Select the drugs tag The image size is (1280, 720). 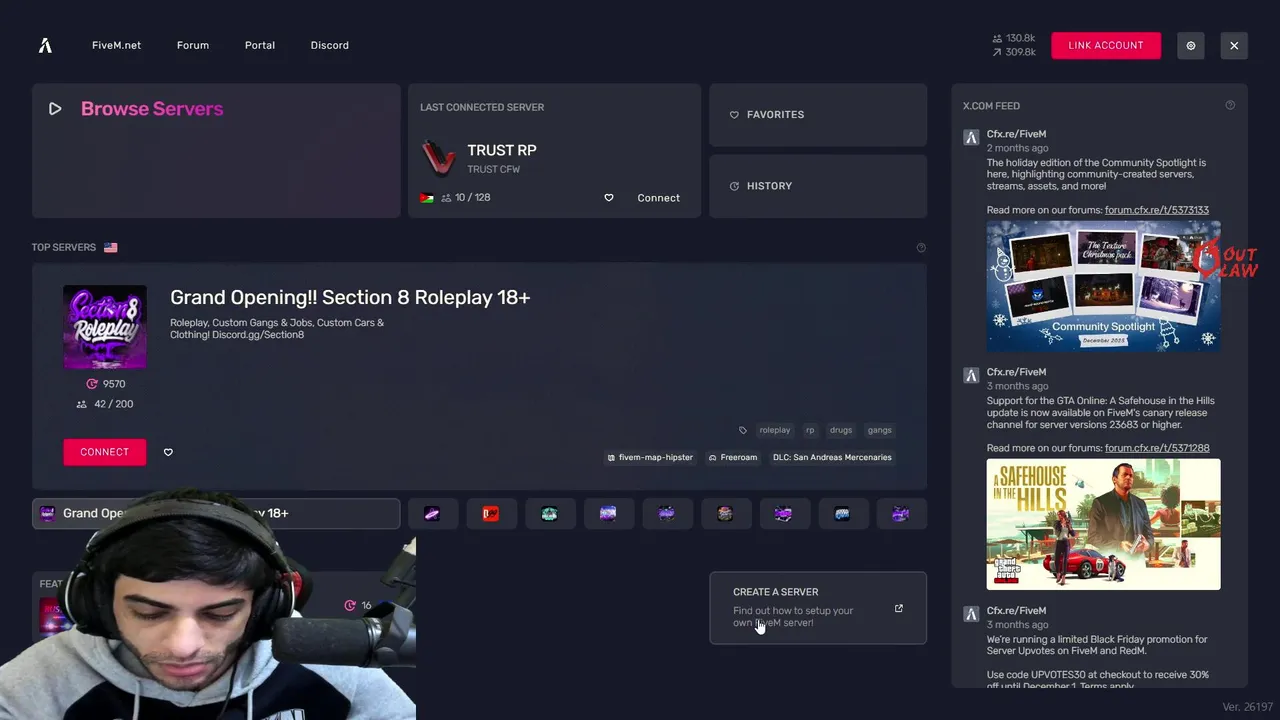(841, 430)
